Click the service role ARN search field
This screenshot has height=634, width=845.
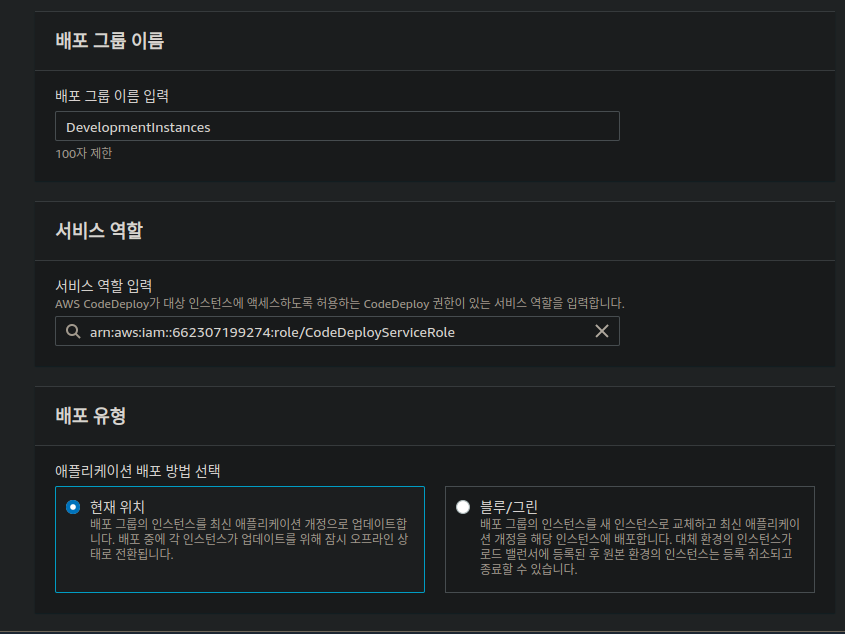337,331
